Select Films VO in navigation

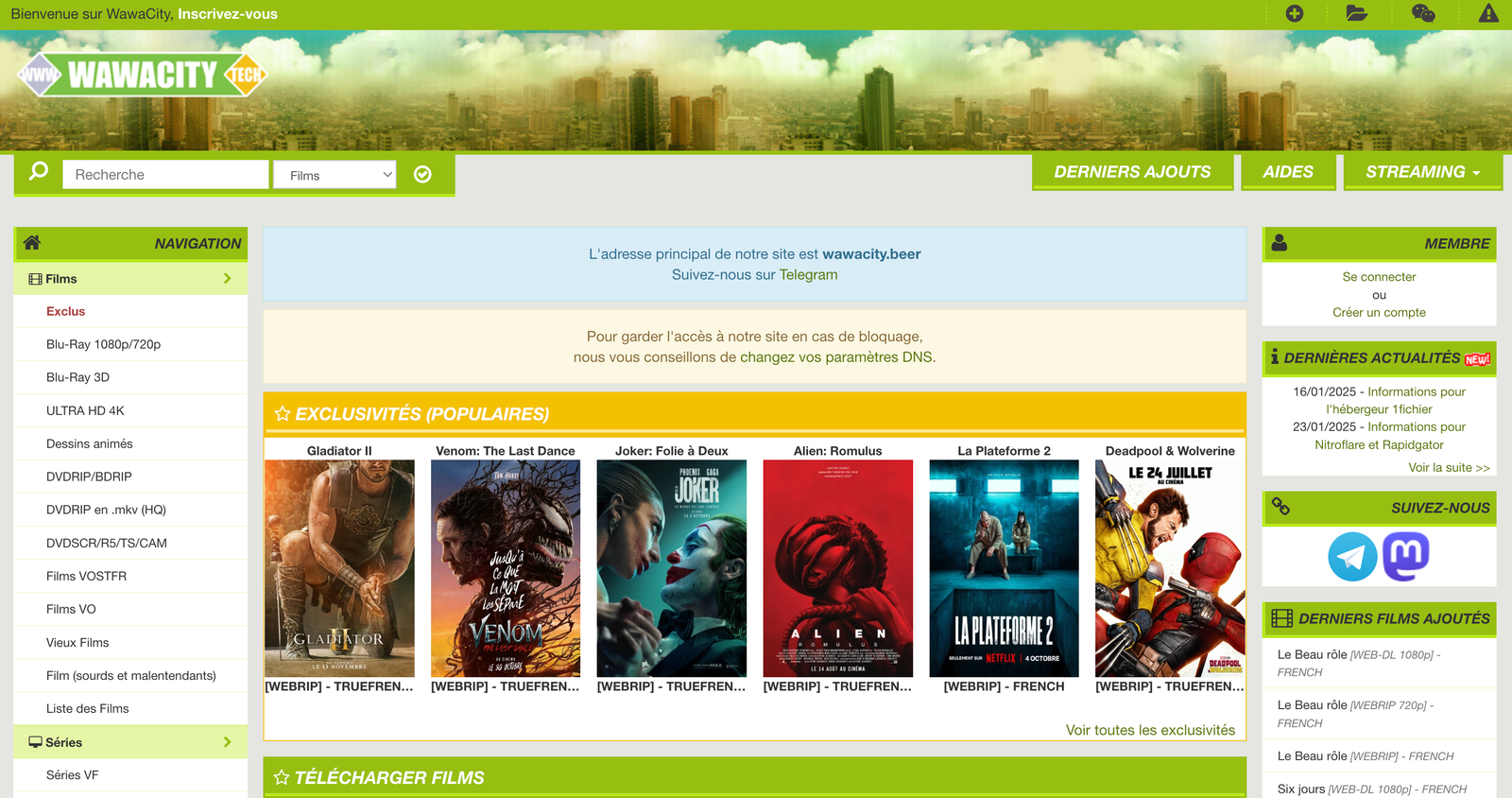coord(71,609)
